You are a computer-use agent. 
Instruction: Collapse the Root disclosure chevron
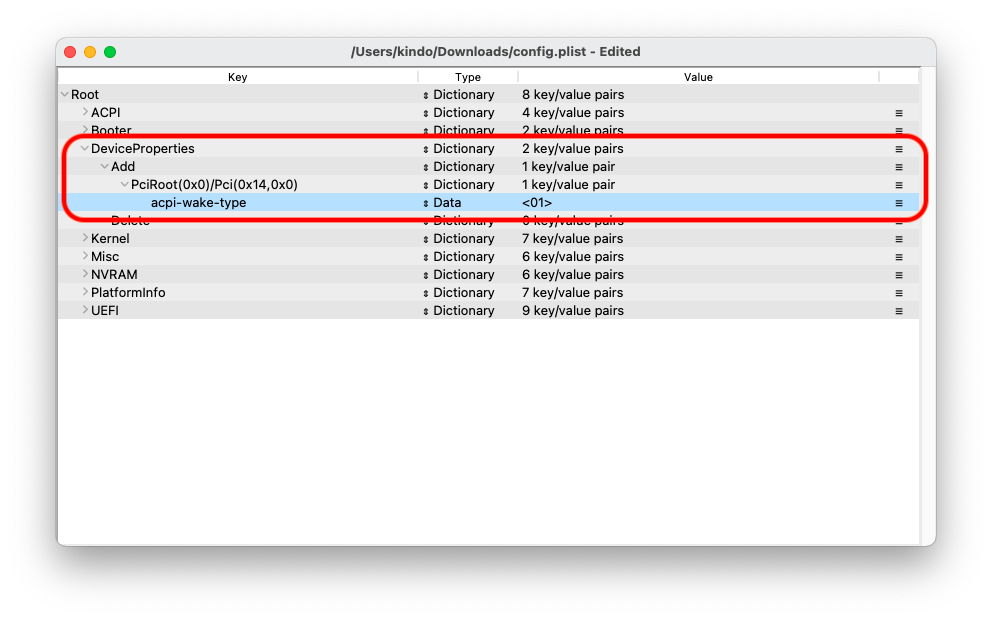[65, 94]
